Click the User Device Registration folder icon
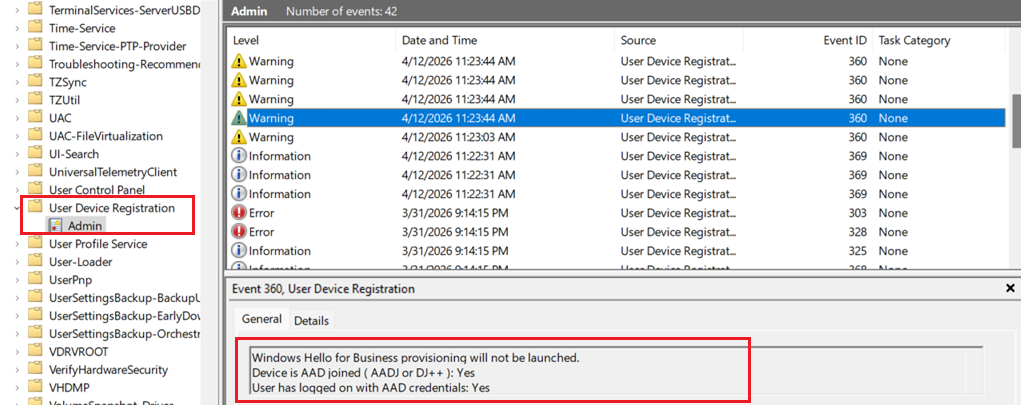Viewport: 1021px width, 405px height. point(36,208)
